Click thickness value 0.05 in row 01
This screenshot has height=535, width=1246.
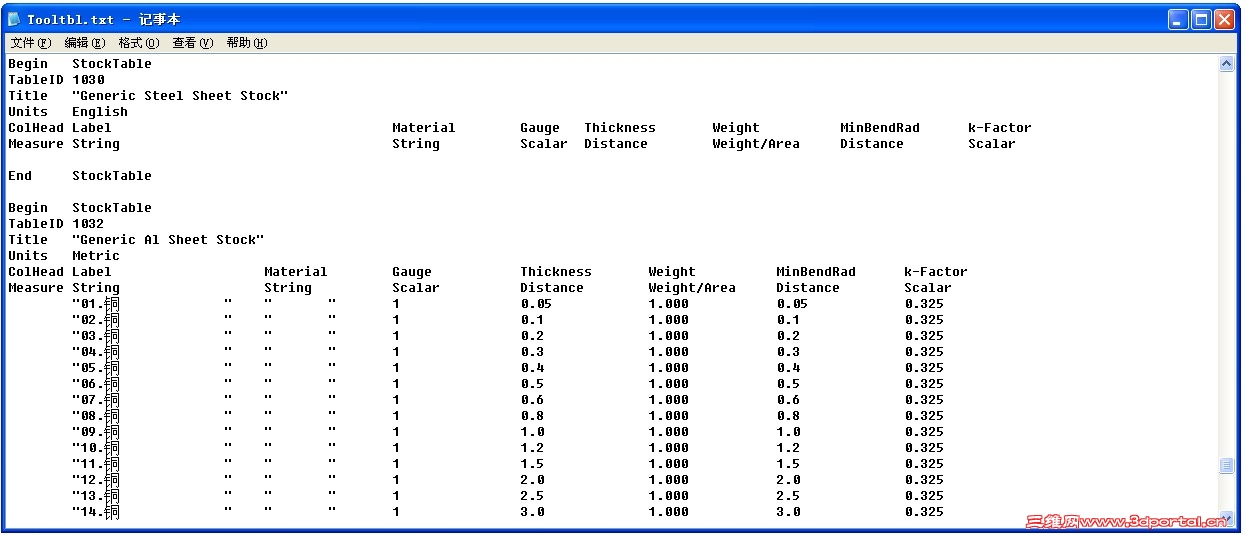point(536,304)
